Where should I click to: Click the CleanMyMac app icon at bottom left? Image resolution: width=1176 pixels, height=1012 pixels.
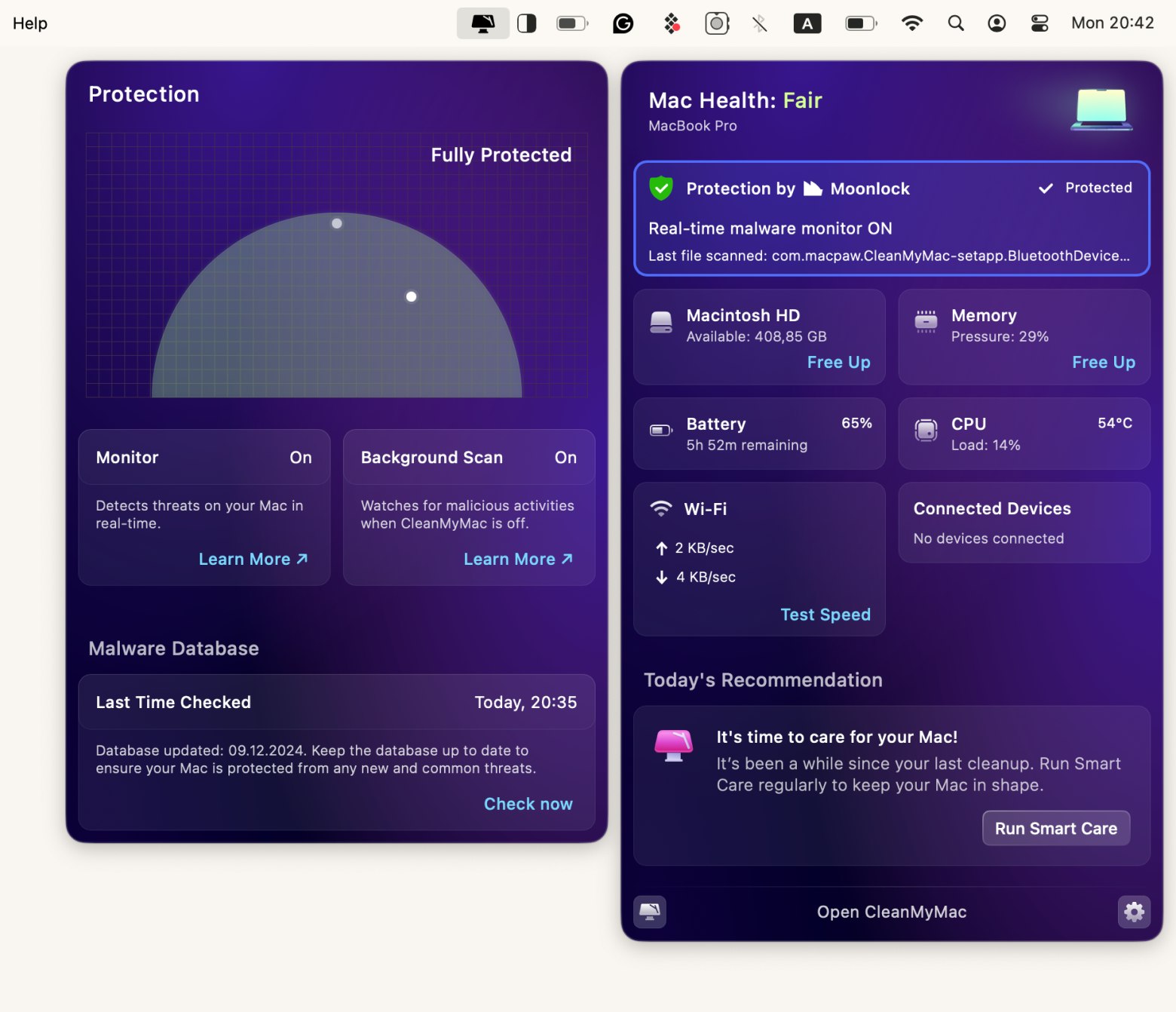pos(650,912)
